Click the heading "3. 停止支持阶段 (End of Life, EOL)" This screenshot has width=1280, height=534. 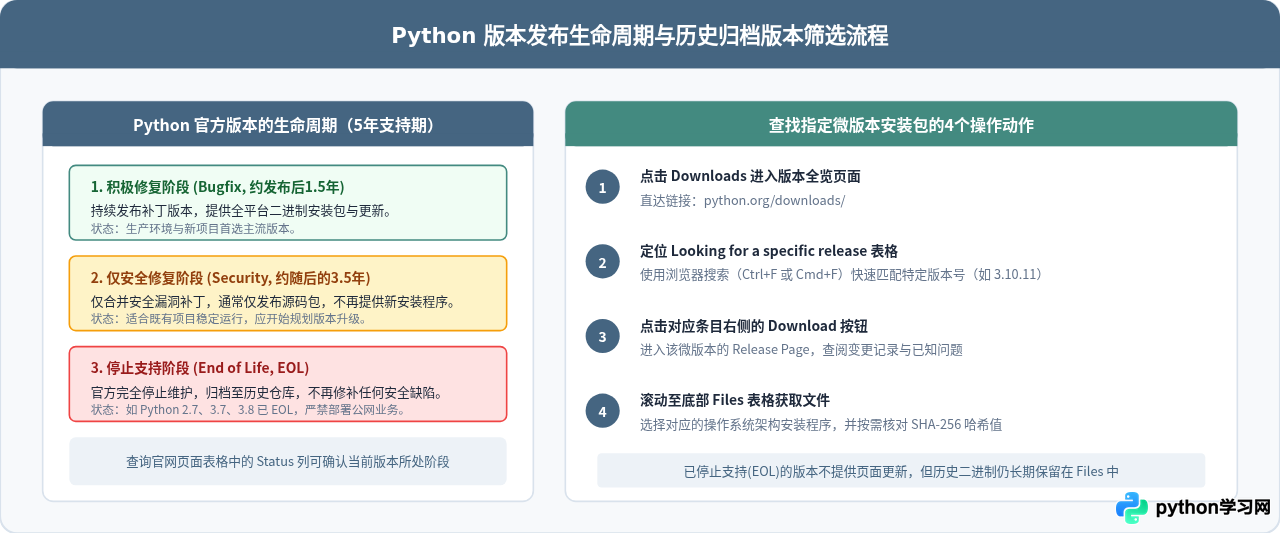(200, 368)
